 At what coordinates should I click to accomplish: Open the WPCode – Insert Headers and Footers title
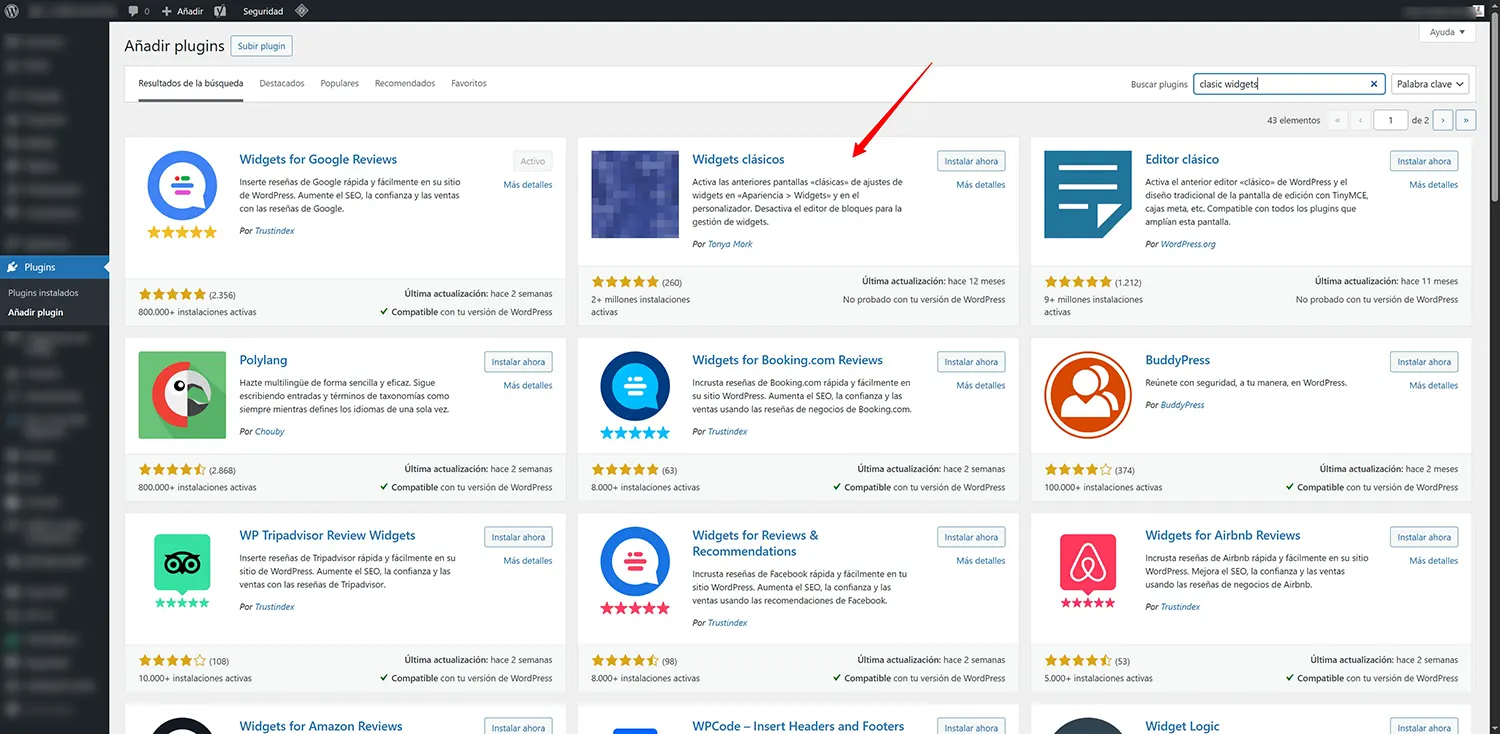point(798,726)
